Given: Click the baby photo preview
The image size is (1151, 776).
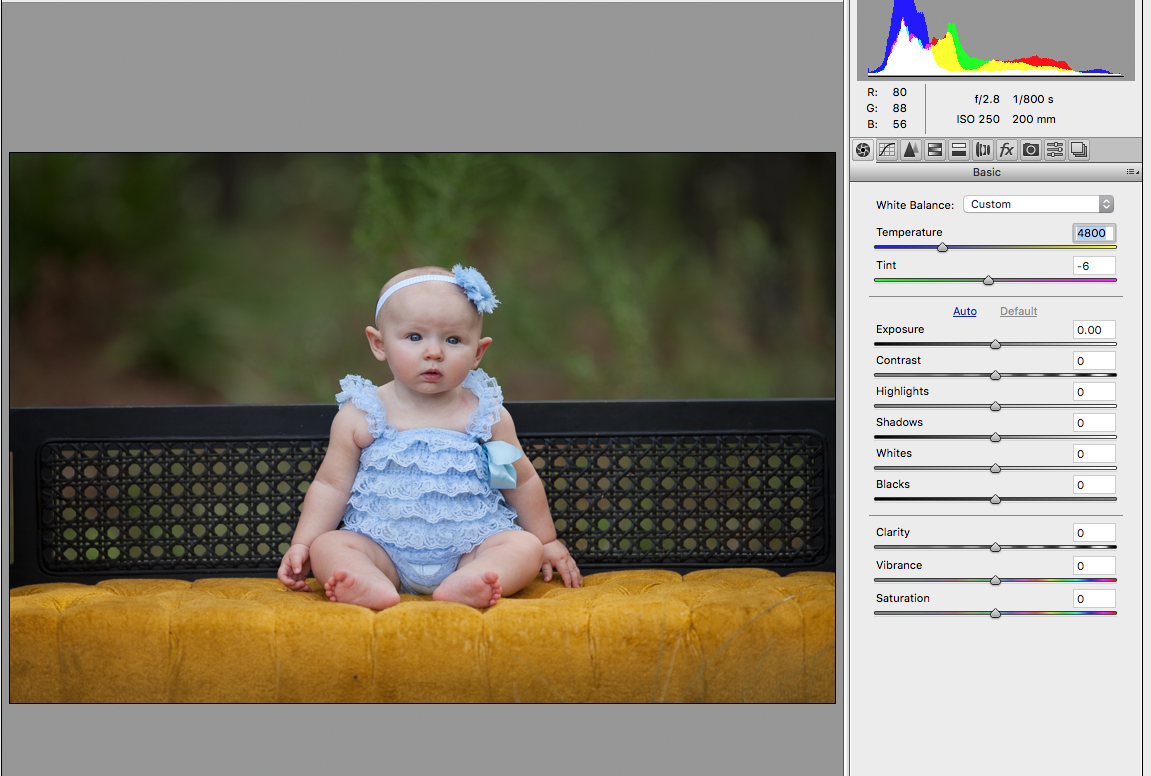Looking at the screenshot, I should pyautogui.click(x=422, y=427).
